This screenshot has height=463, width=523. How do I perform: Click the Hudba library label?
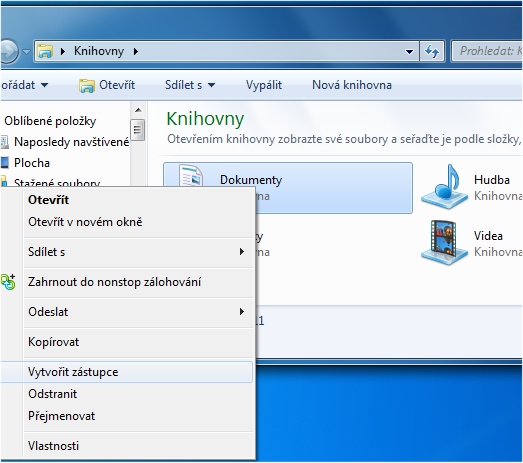492,180
